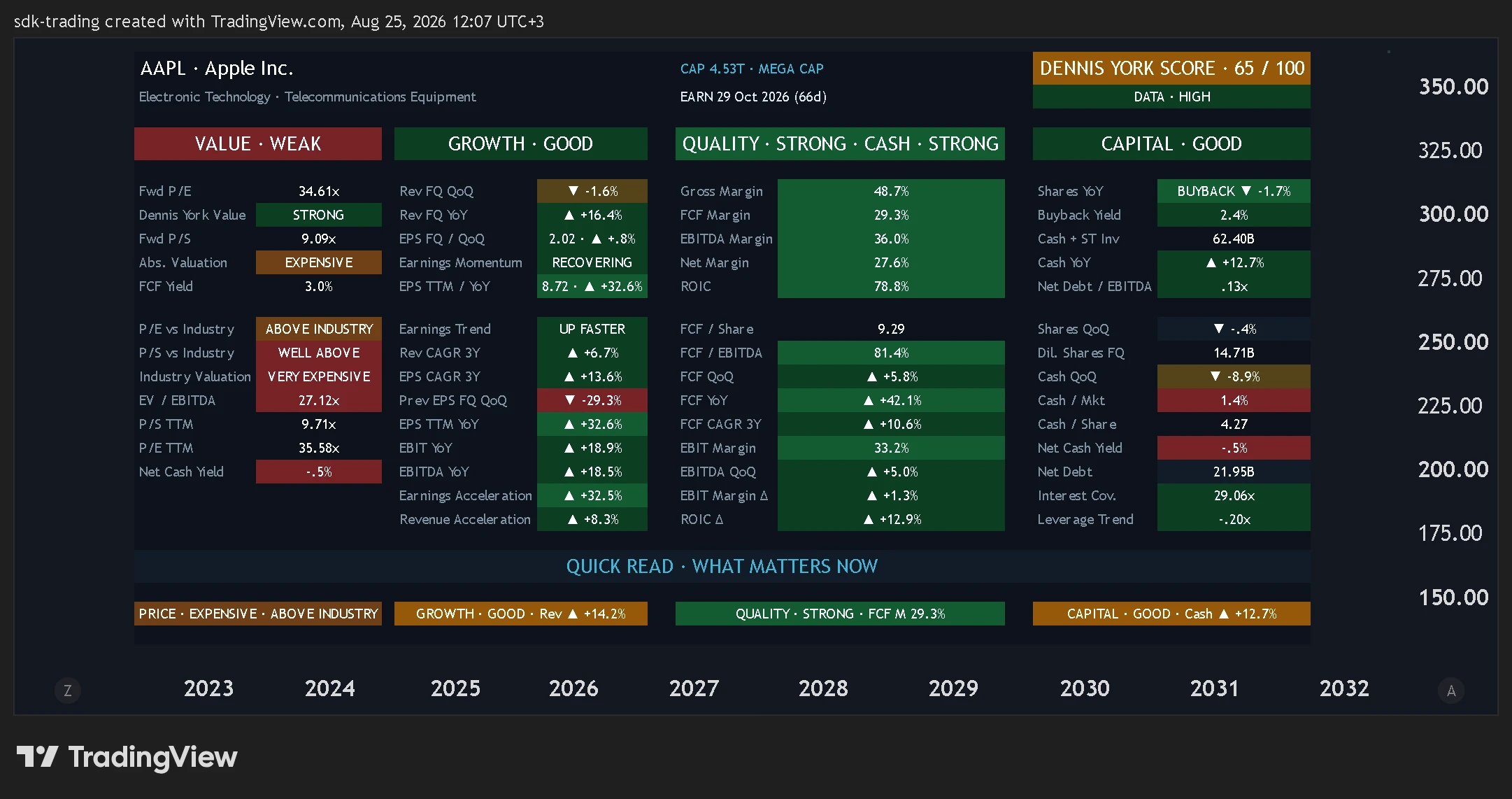
Task: Click the FCF Yield 3.0% value
Action: (x=319, y=286)
